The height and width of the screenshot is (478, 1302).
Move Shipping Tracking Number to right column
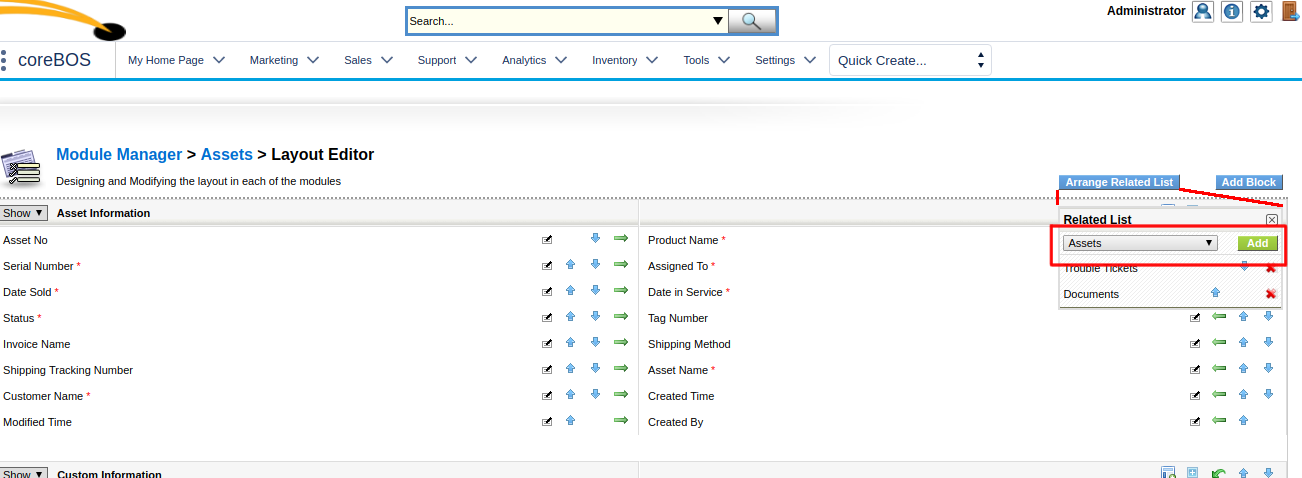[621, 368]
